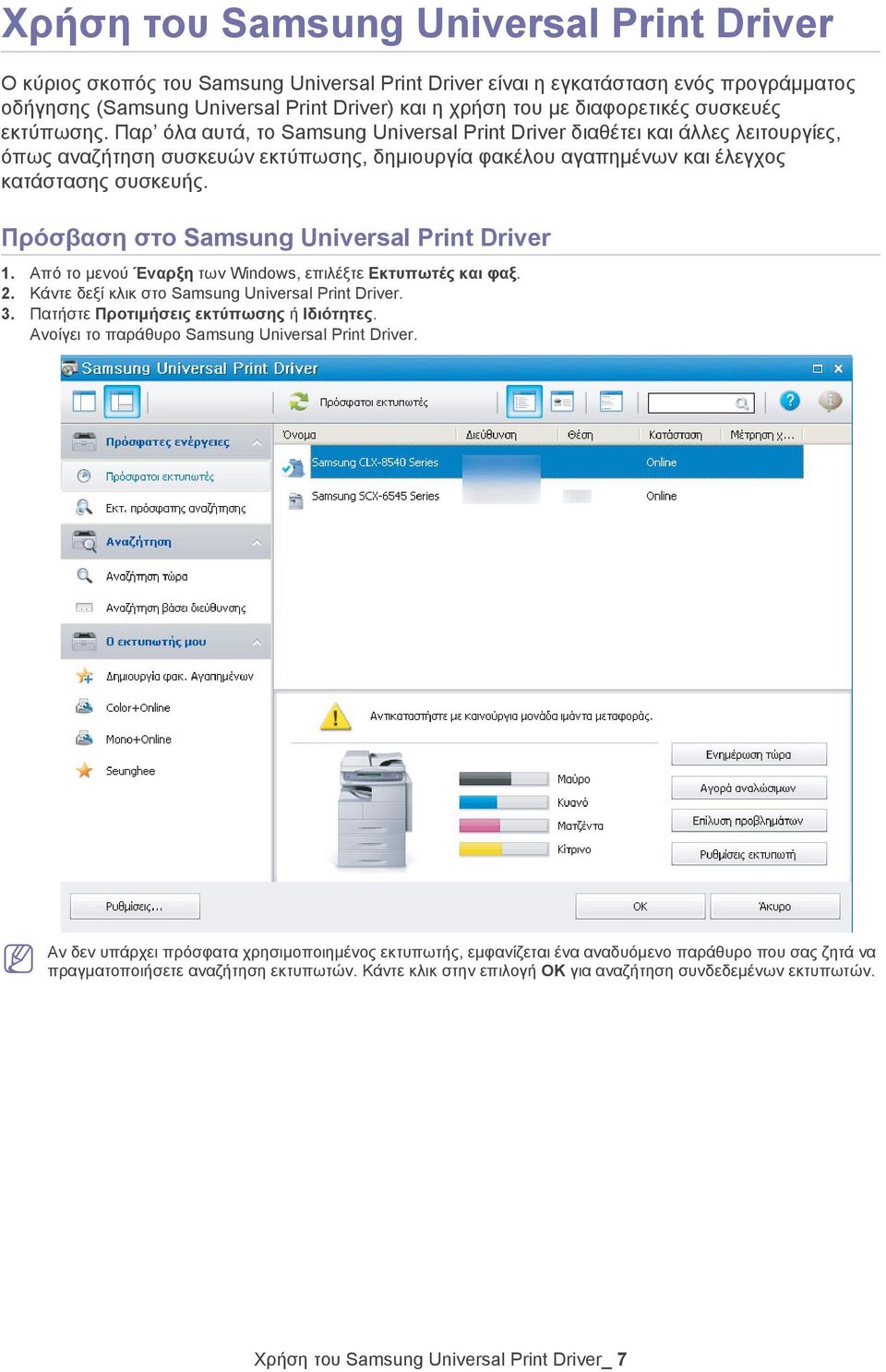The width and height of the screenshot is (886, 1372).
Task: Click the clock icon beside Πρόσφατοι εκτυπωτές
Action: (84, 476)
